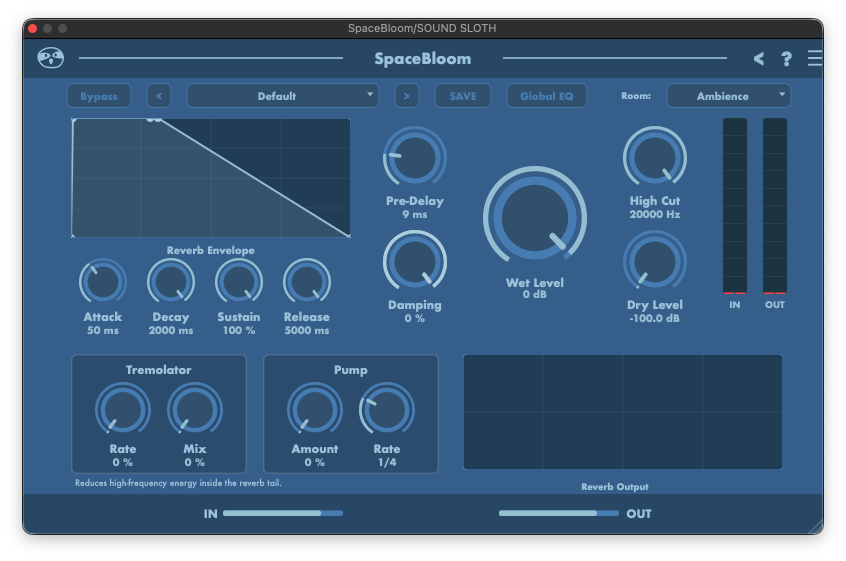Click the Dry Level knob
The image size is (846, 561).
coord(655,261)
